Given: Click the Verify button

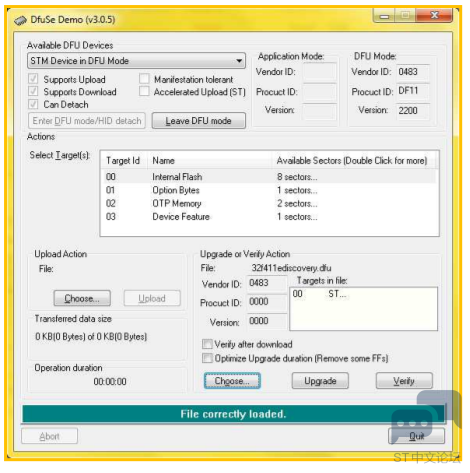Looking at the screenshot, I should click(x=404, y=381).
